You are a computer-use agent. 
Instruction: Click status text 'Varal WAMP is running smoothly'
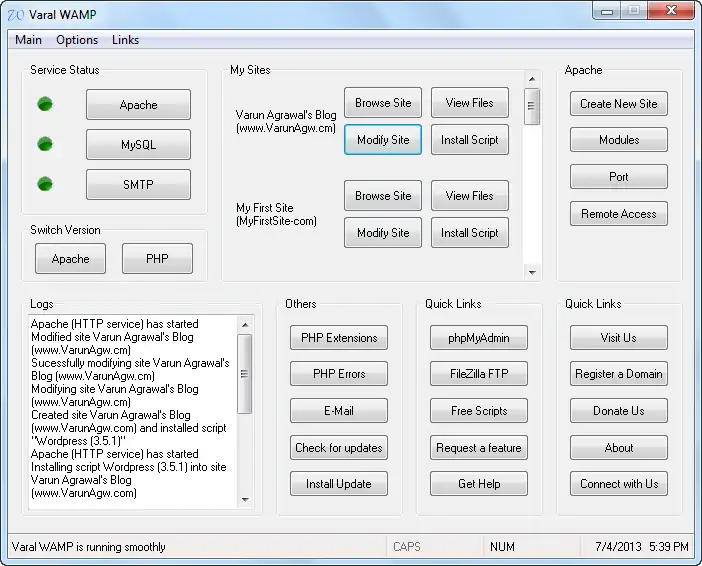89,547
